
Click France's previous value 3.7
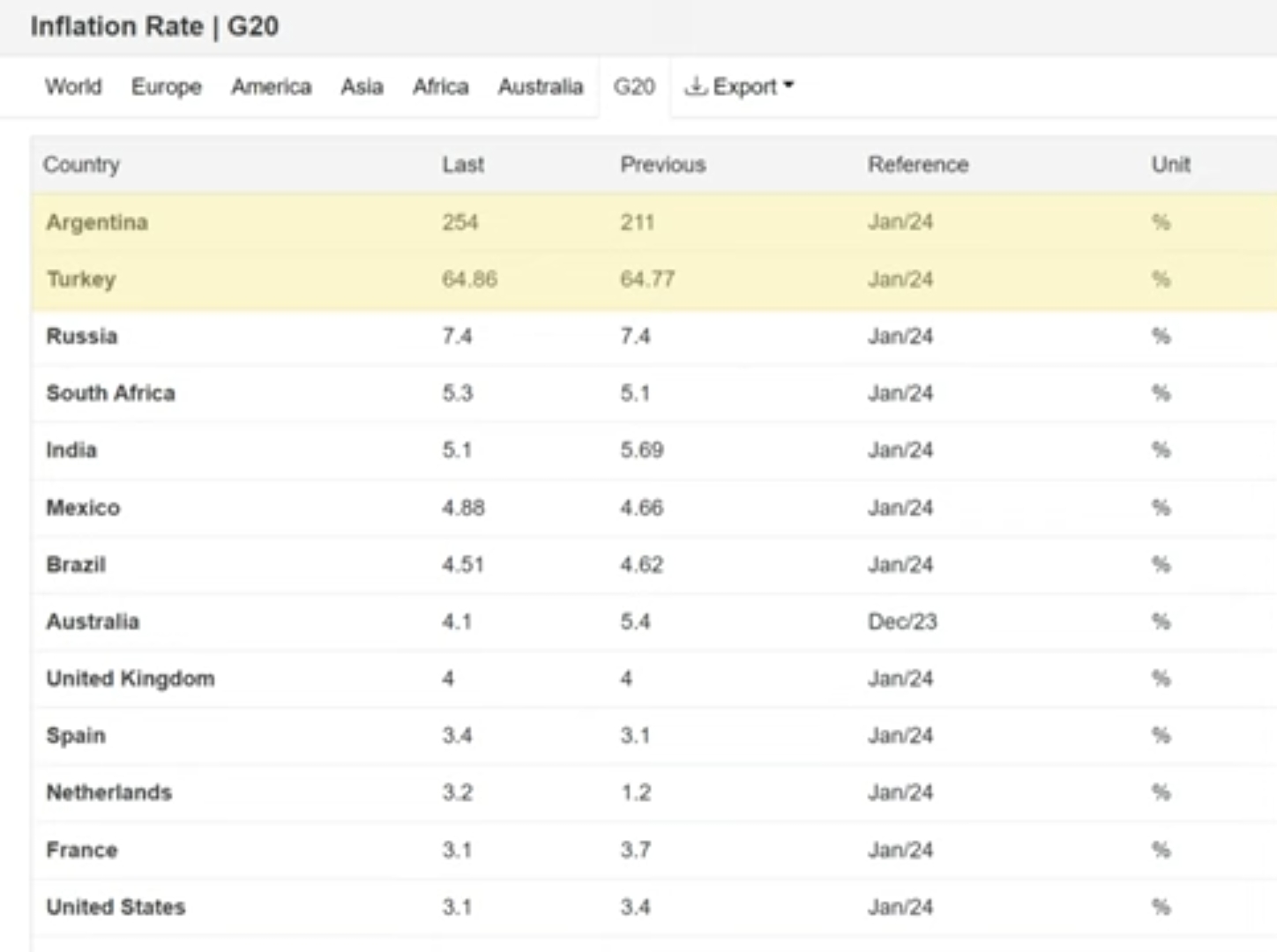(x=635, y=850)
